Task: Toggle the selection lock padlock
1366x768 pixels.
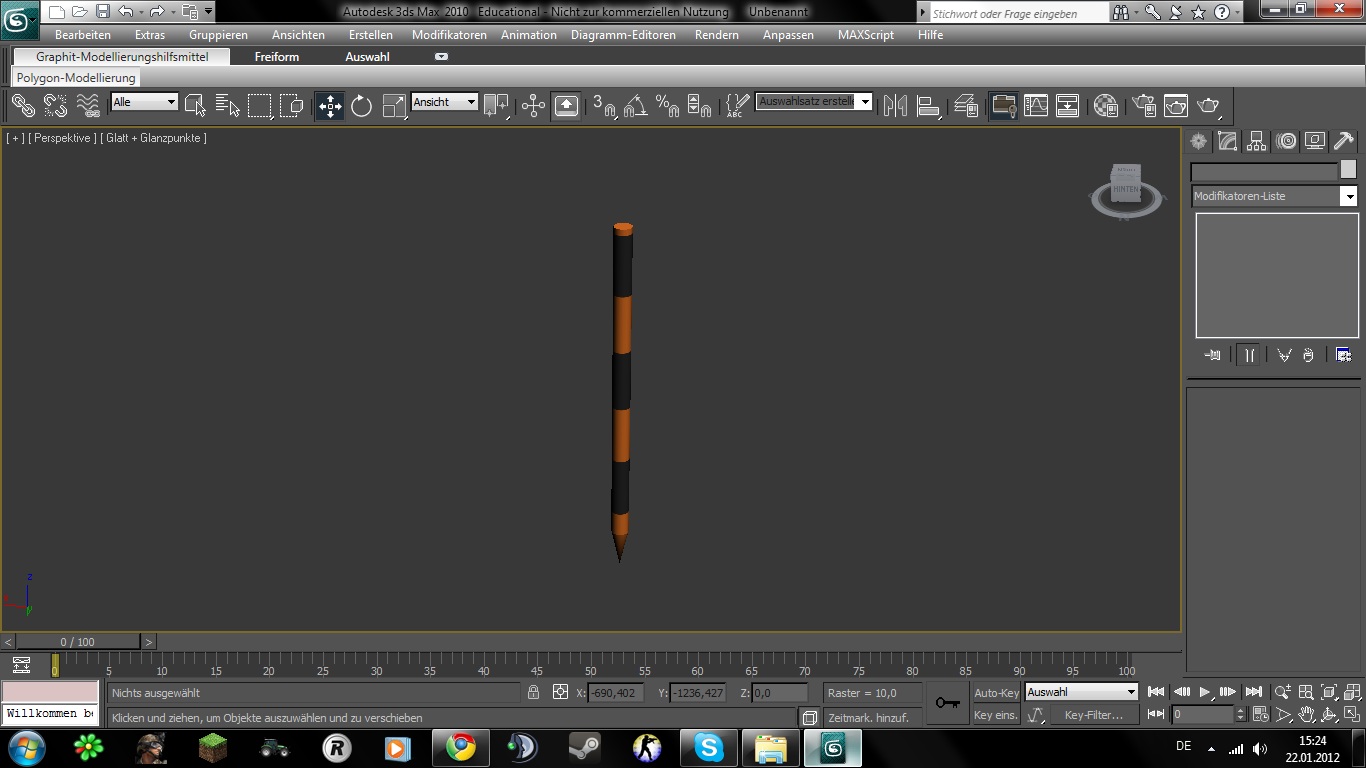Action: (533, 692)
